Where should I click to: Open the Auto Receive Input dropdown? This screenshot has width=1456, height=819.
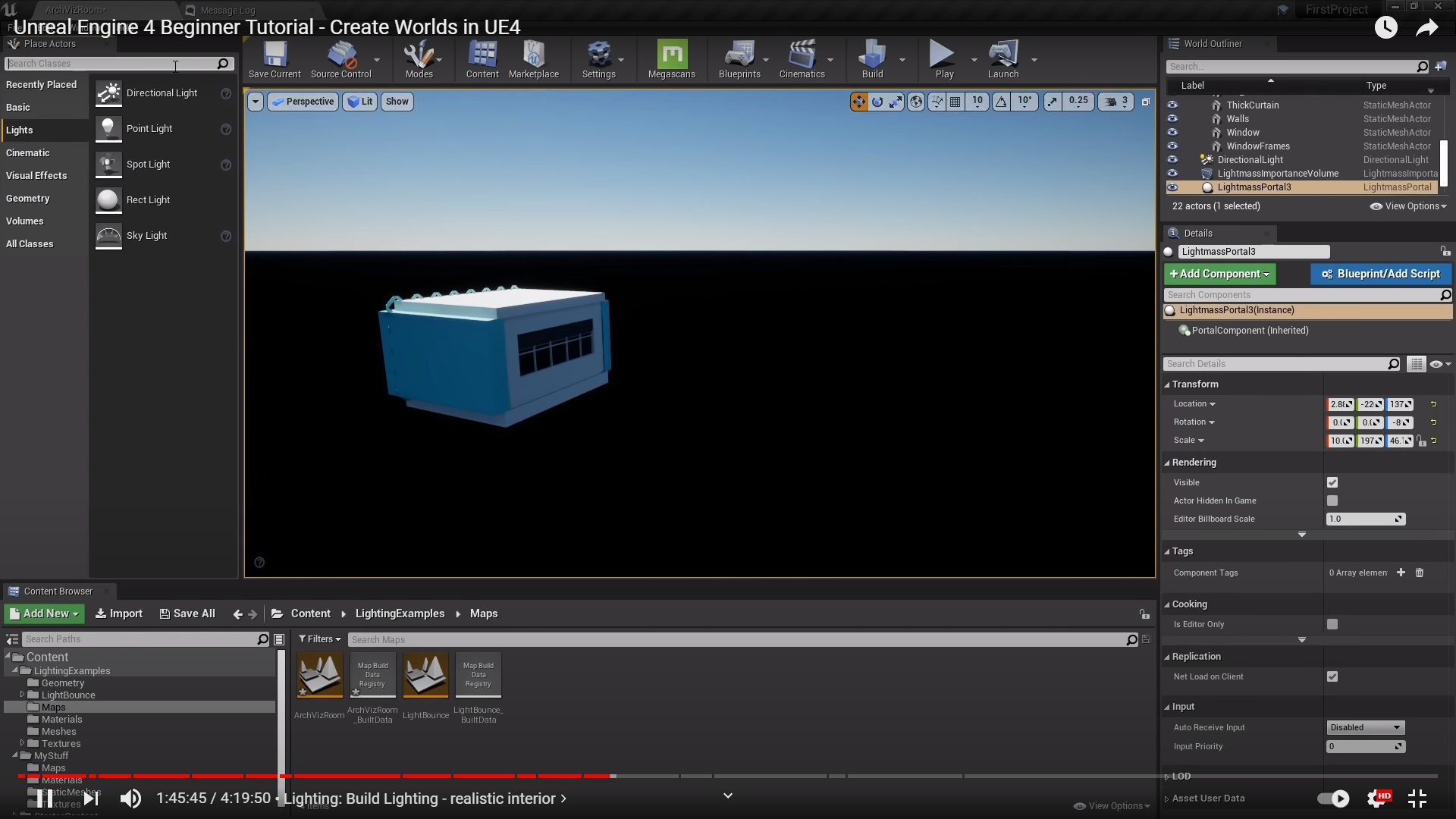1365,727
